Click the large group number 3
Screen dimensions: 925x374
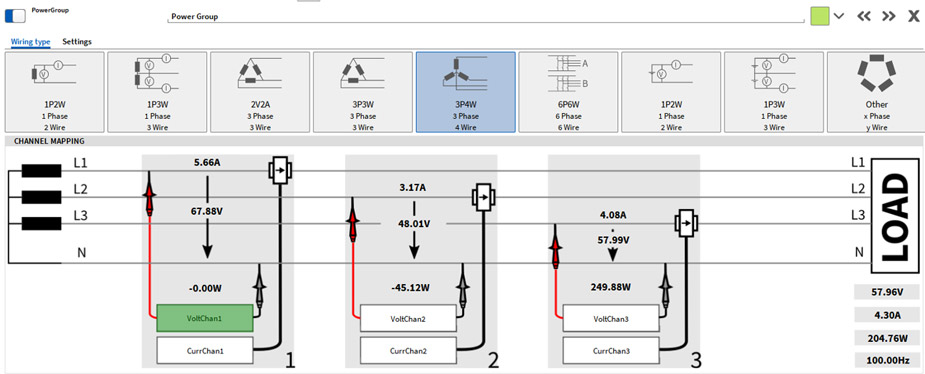pyautogui.click(x=696, y=359)
